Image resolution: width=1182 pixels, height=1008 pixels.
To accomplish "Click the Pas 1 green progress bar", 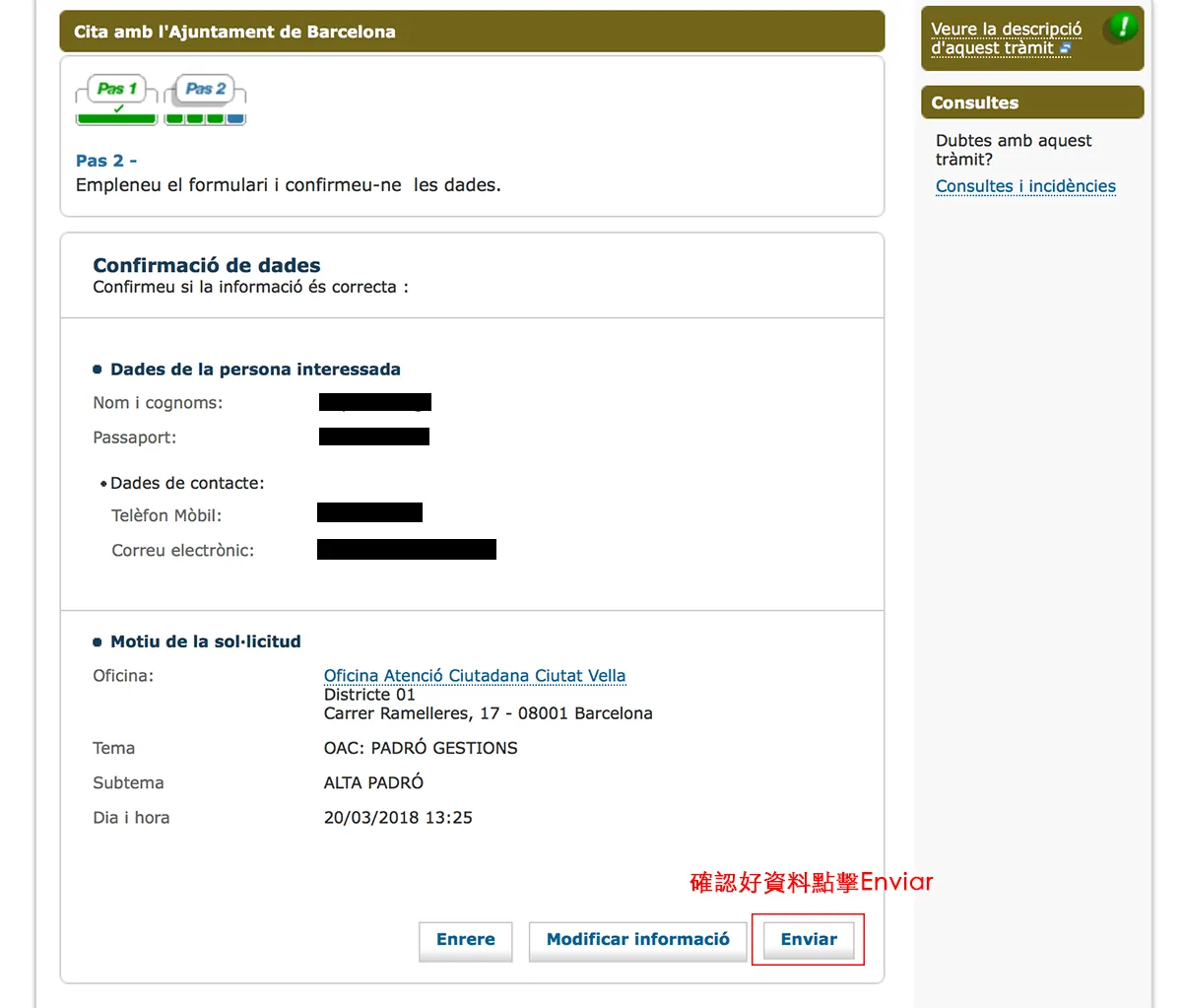I will pos(116,119).
